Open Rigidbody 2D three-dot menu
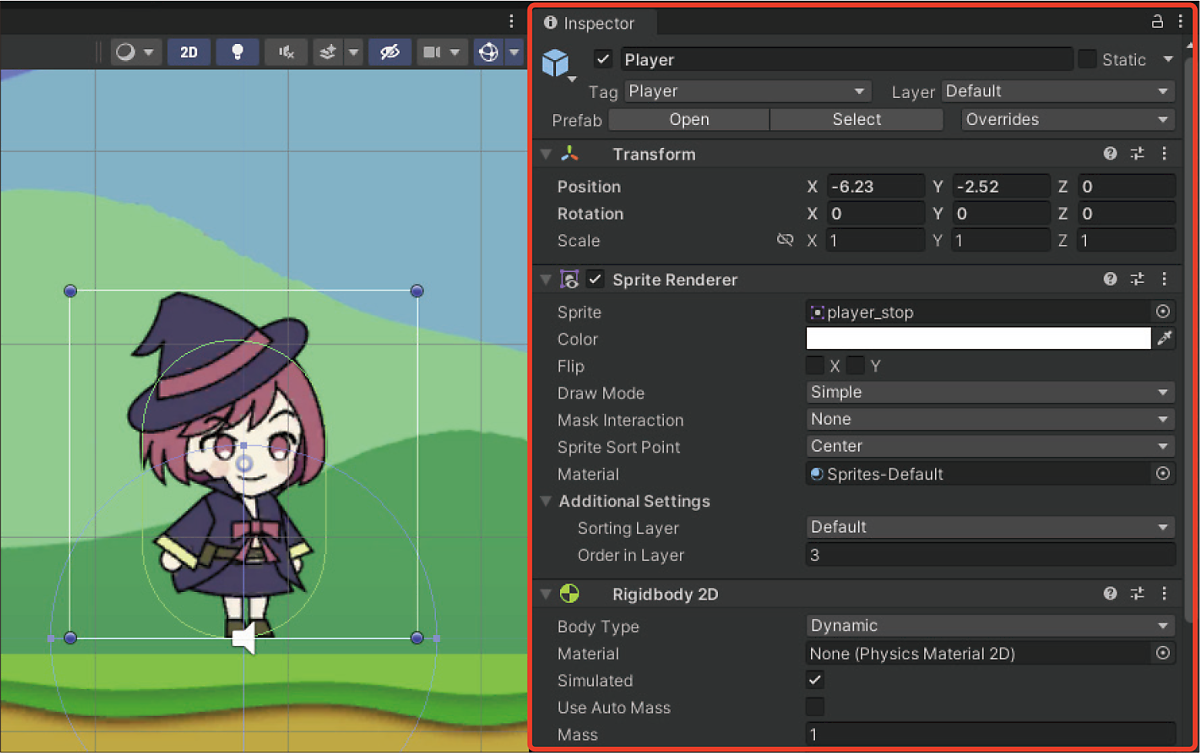Screen dimensions: 1200x753 click(1164, 594)
